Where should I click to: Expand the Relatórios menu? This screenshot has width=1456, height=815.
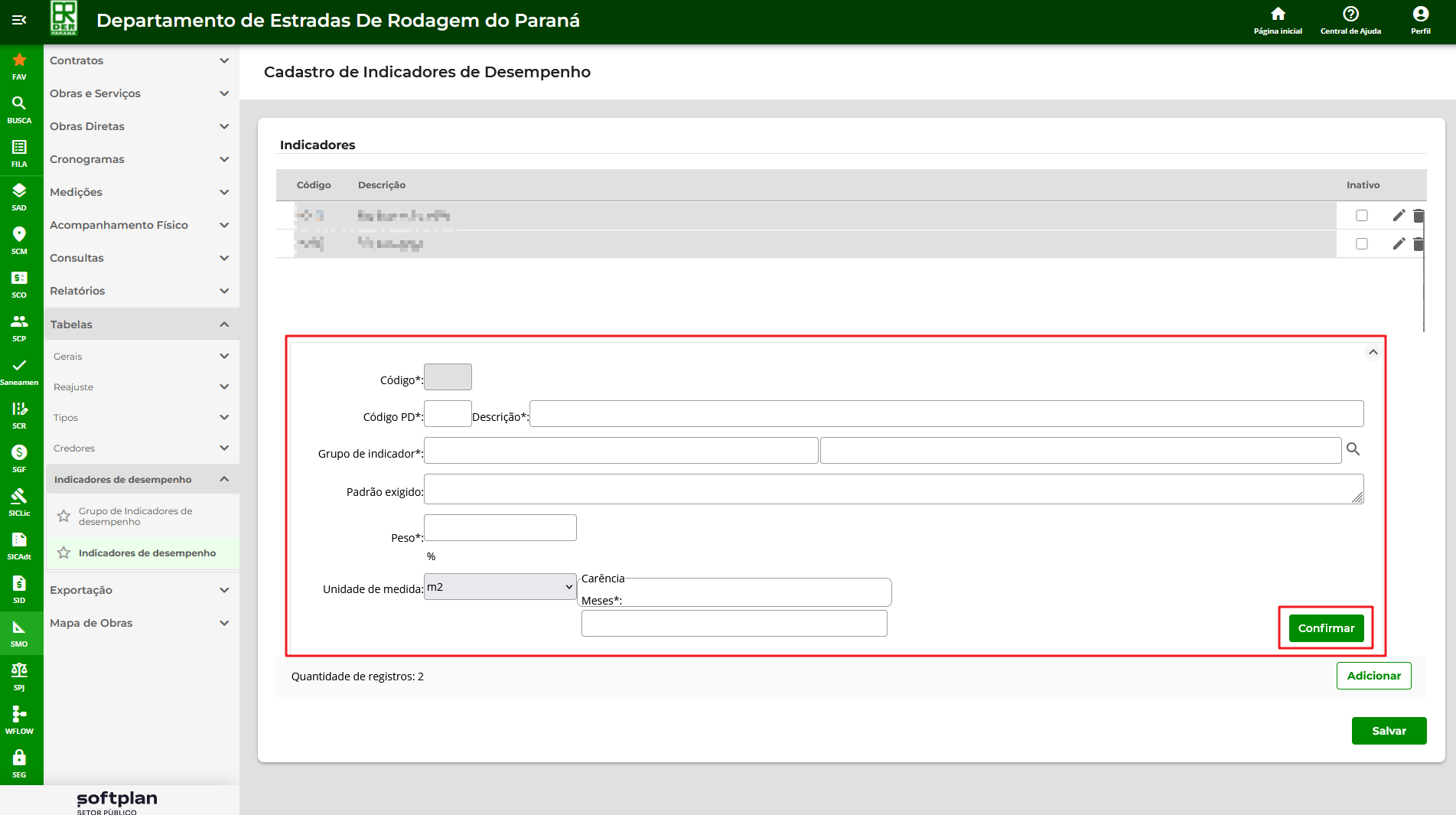tap(224, 291)
